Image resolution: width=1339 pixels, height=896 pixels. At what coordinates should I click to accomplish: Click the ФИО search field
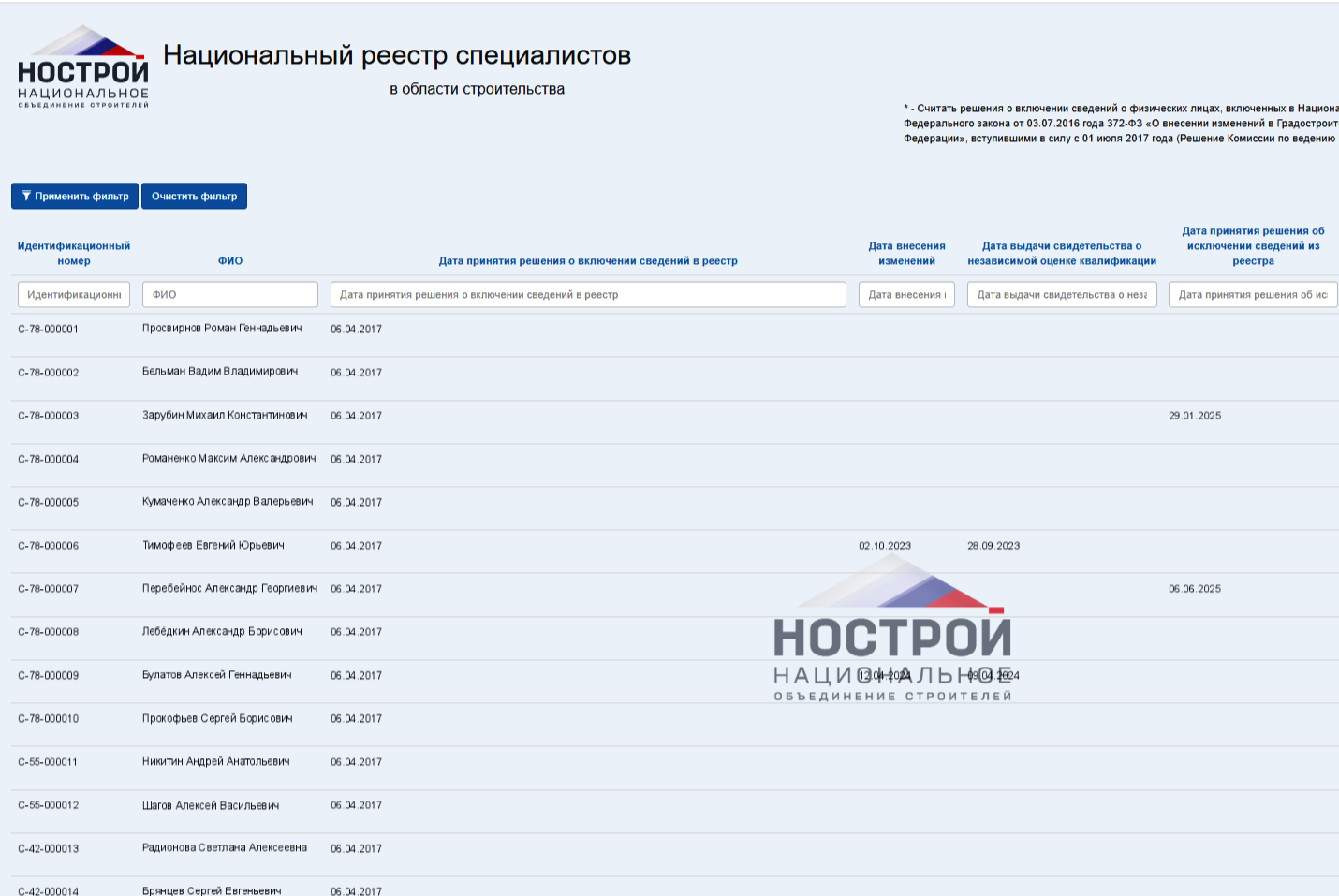click(229, 294)
